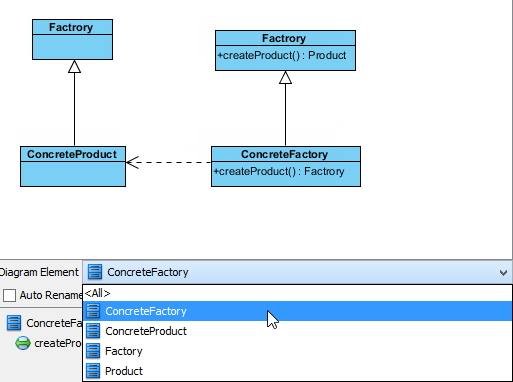Select ConcreteFactory class icon in dropdown list
513x382 pixels.
pos(93,311)
